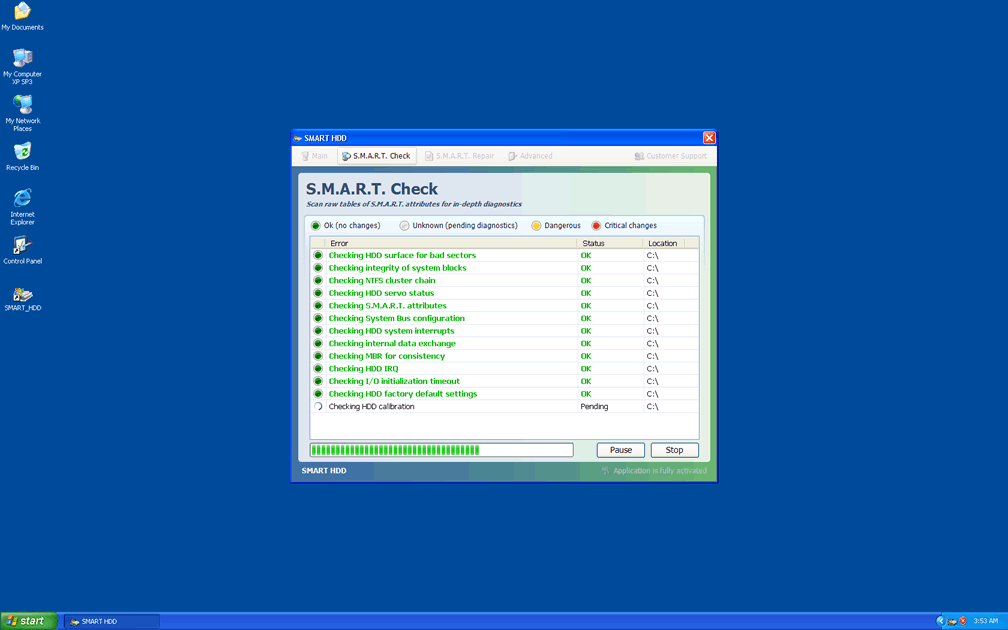Open the Customer Support link
1008x630 pixels.
click(x=670, y=156)
